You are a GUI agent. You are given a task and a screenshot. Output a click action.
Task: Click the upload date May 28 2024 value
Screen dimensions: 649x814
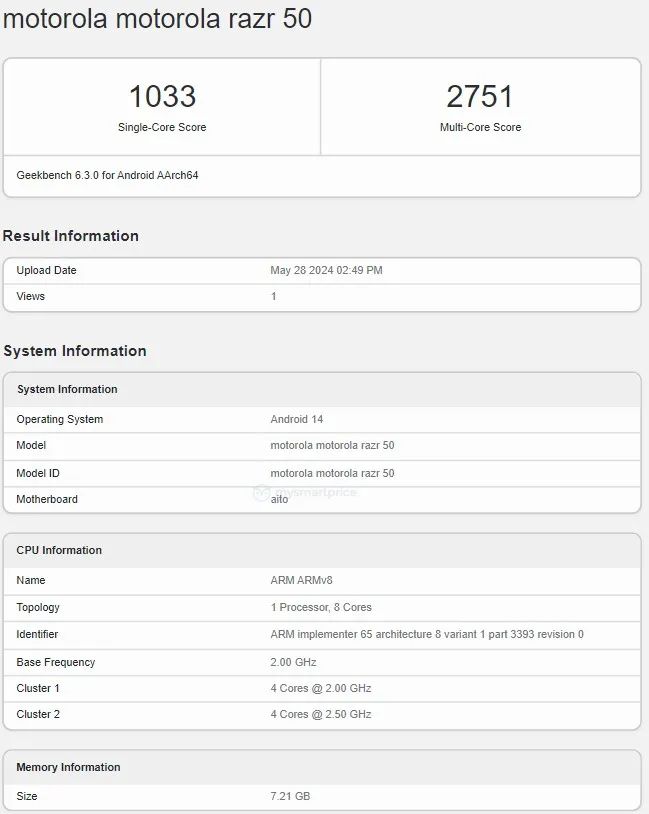coord(326,270)
